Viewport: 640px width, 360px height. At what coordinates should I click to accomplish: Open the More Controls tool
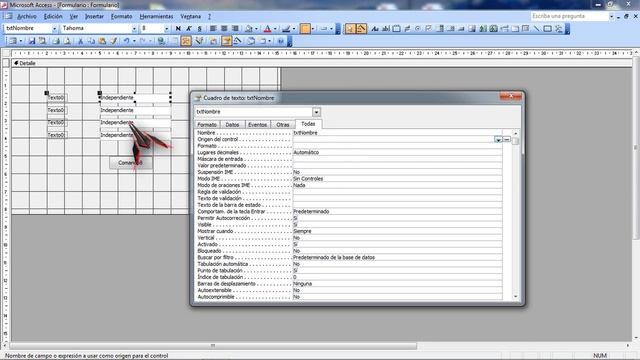pyautogui.click(x=558, y=29)
